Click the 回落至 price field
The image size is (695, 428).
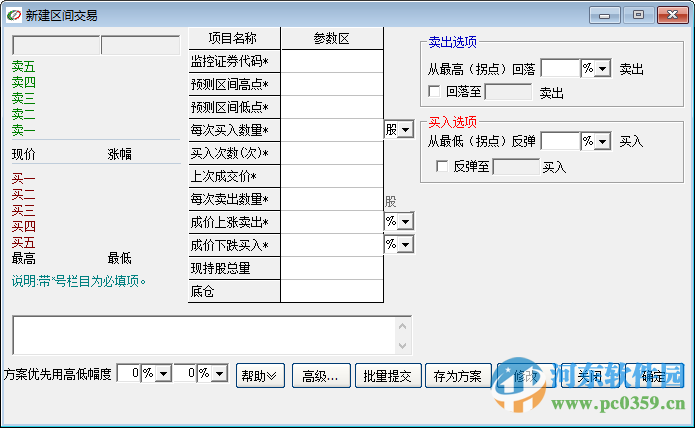508,92
